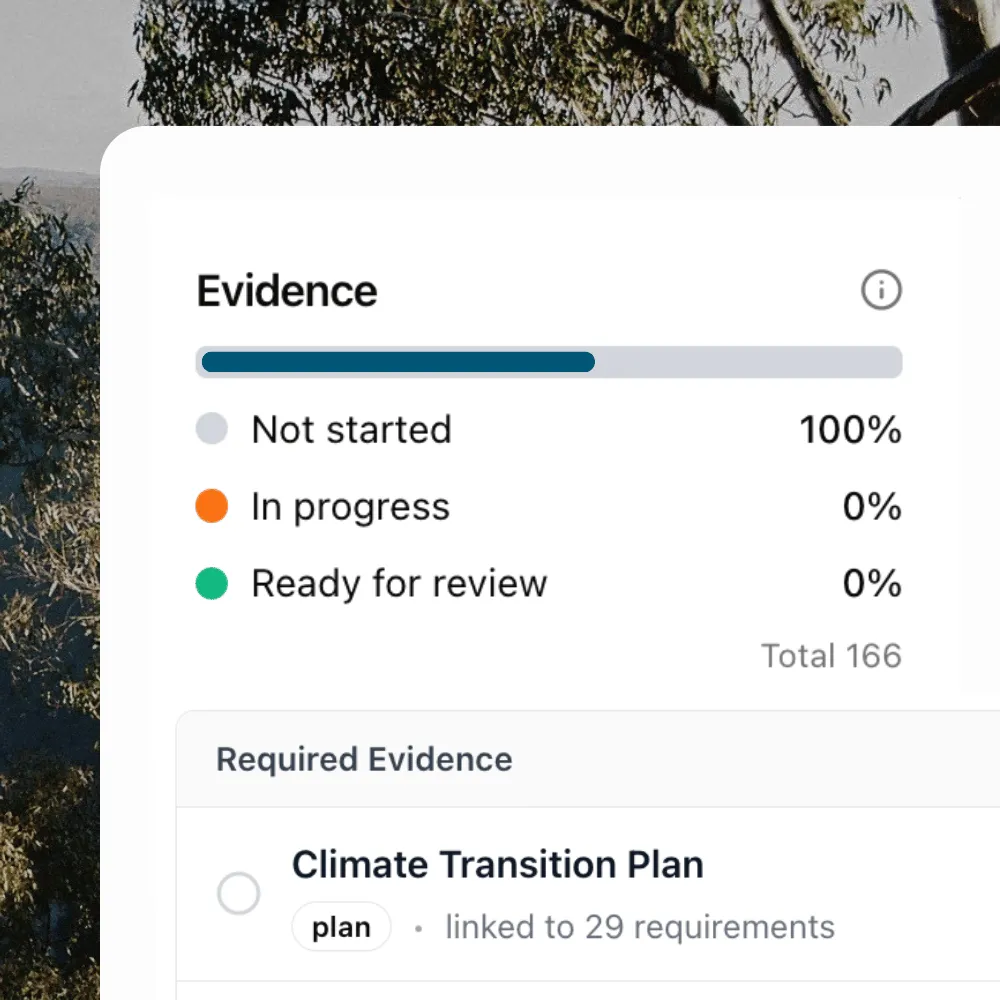Click the orange In progress status dot
The height and width of the screenshot is (1000, 1000).
tap(212, 506)
